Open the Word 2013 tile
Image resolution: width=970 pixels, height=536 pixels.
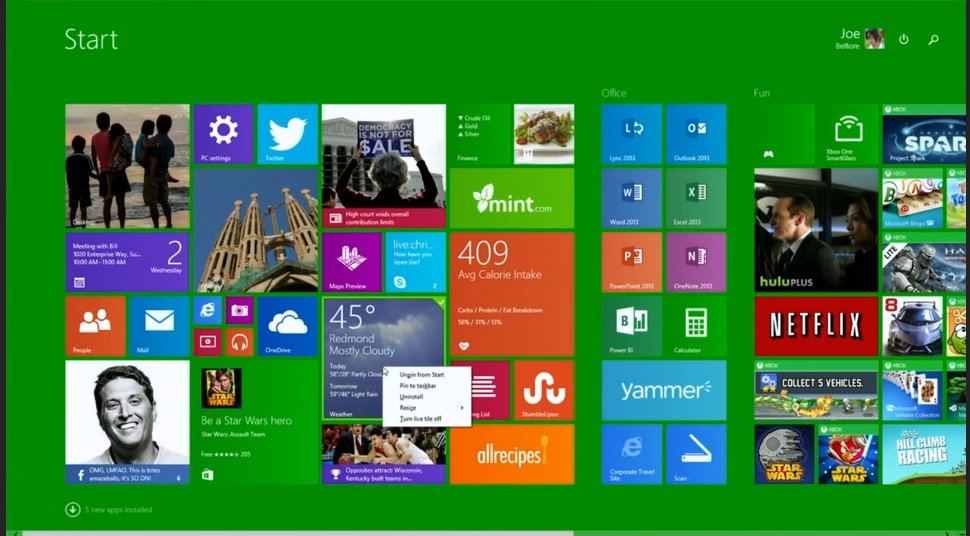tap(632, 198)
